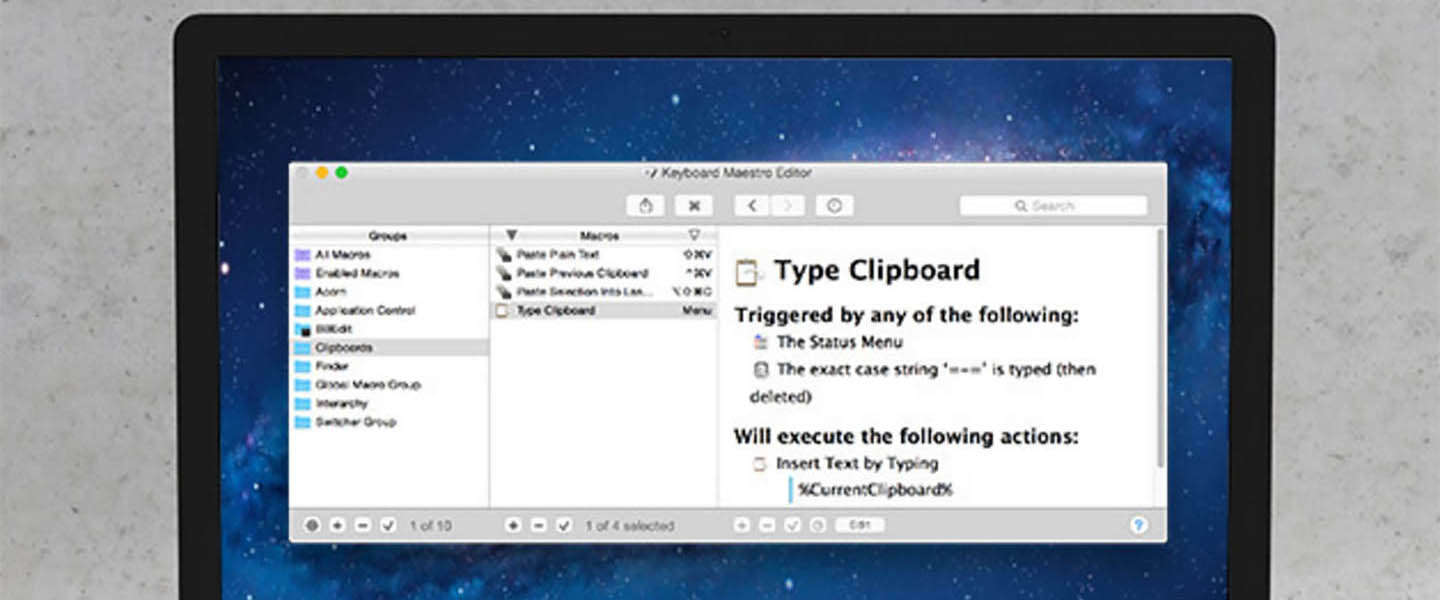Image resolution: width=1440 pixels, height=600 pixels.
Task: Click the Paste Plain Text macro icon
Action: click(x=504, y=255)
